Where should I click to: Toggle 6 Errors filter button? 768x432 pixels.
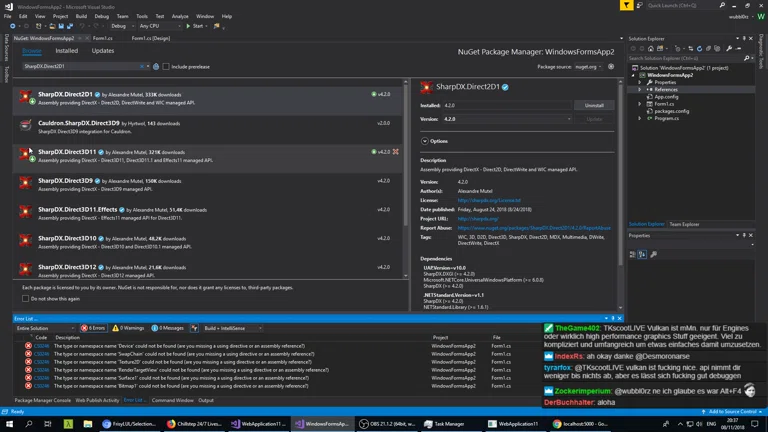93,328
